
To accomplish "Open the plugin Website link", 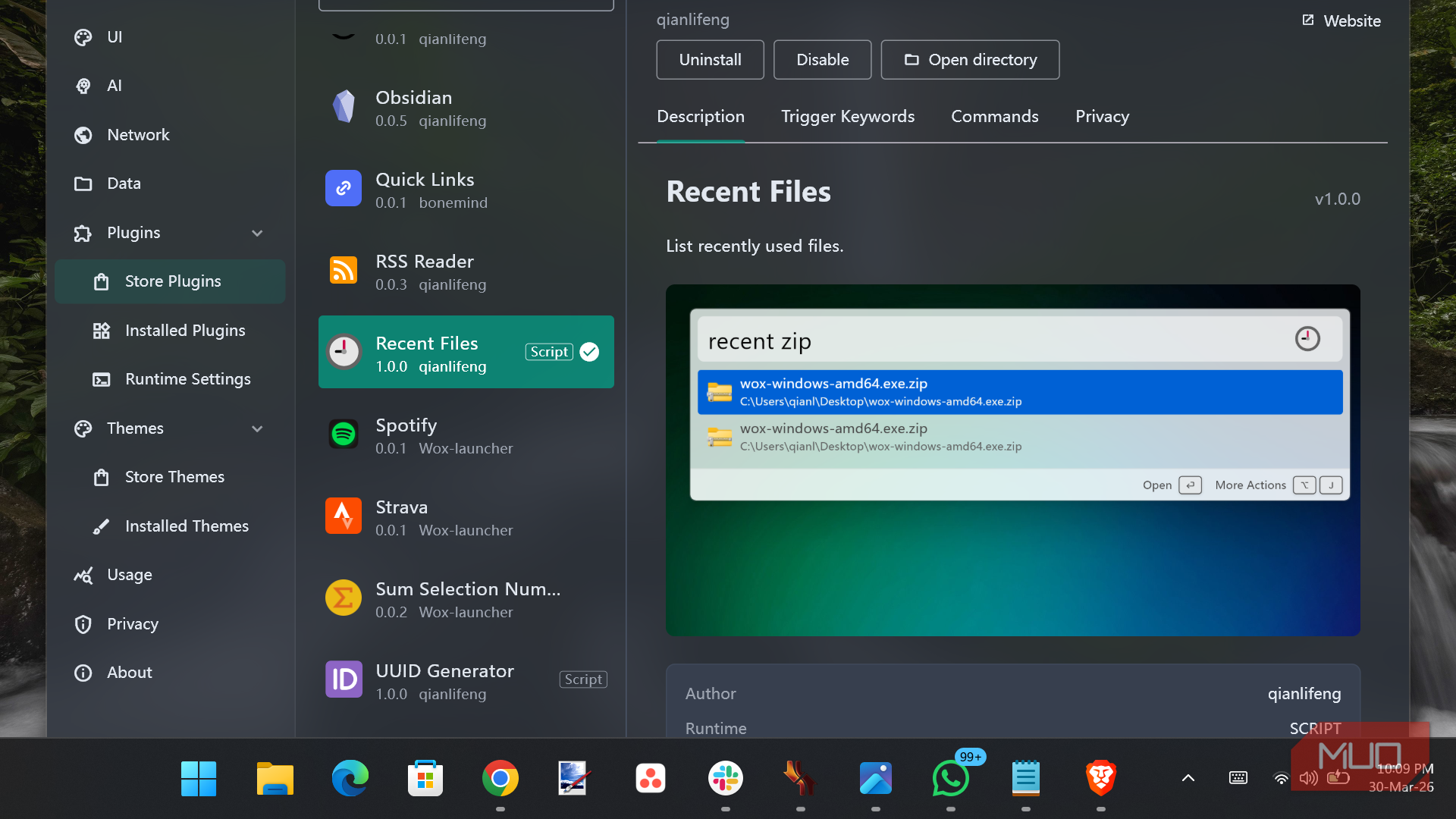I will coord(1341,21).
